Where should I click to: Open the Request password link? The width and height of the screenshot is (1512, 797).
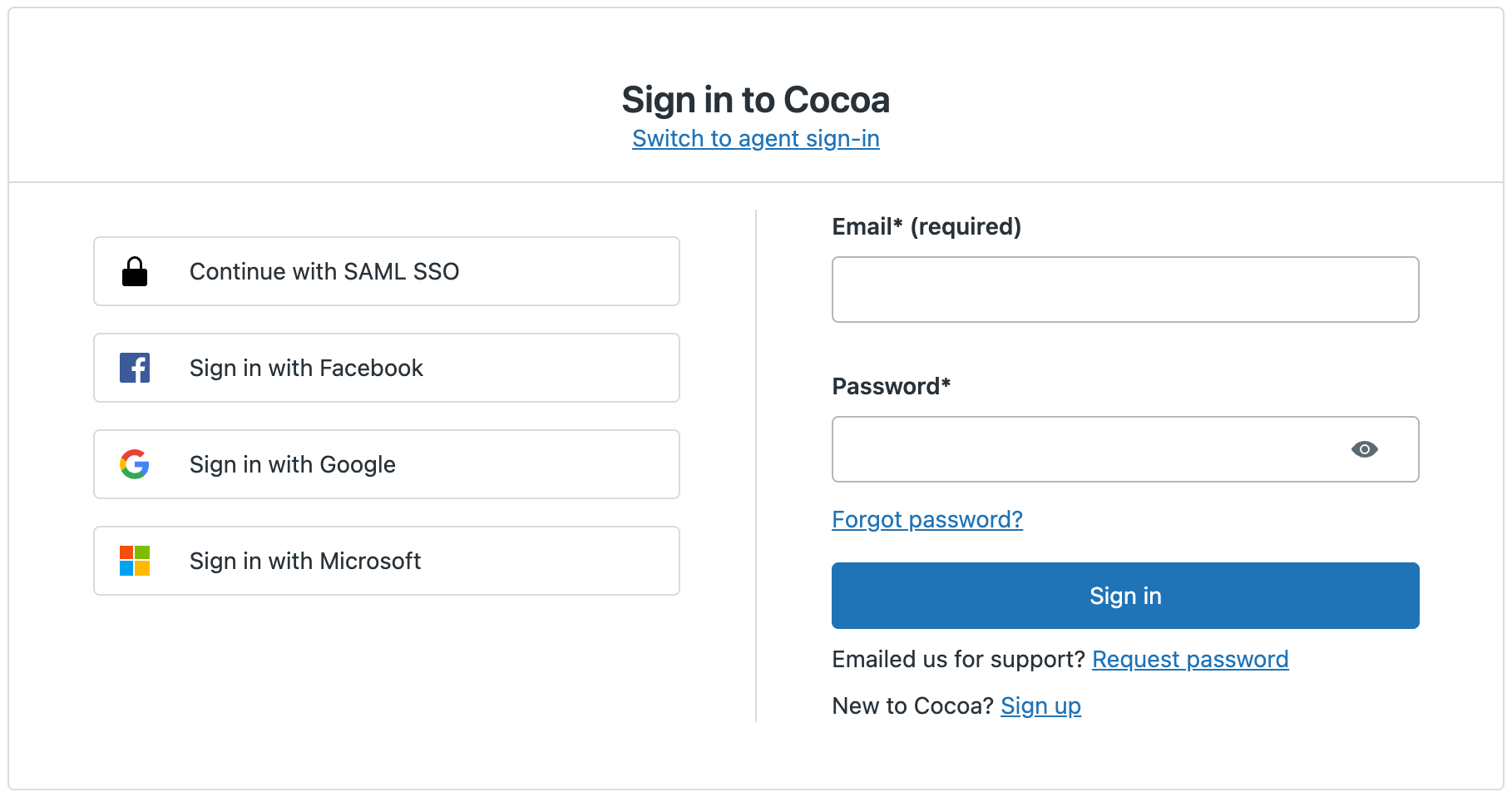(1189, 659)
